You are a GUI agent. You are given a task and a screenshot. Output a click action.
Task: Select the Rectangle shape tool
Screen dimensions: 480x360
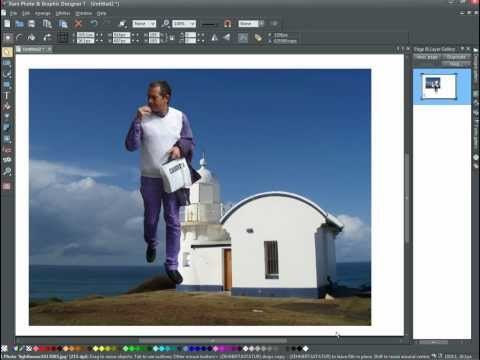click(7, 84)
